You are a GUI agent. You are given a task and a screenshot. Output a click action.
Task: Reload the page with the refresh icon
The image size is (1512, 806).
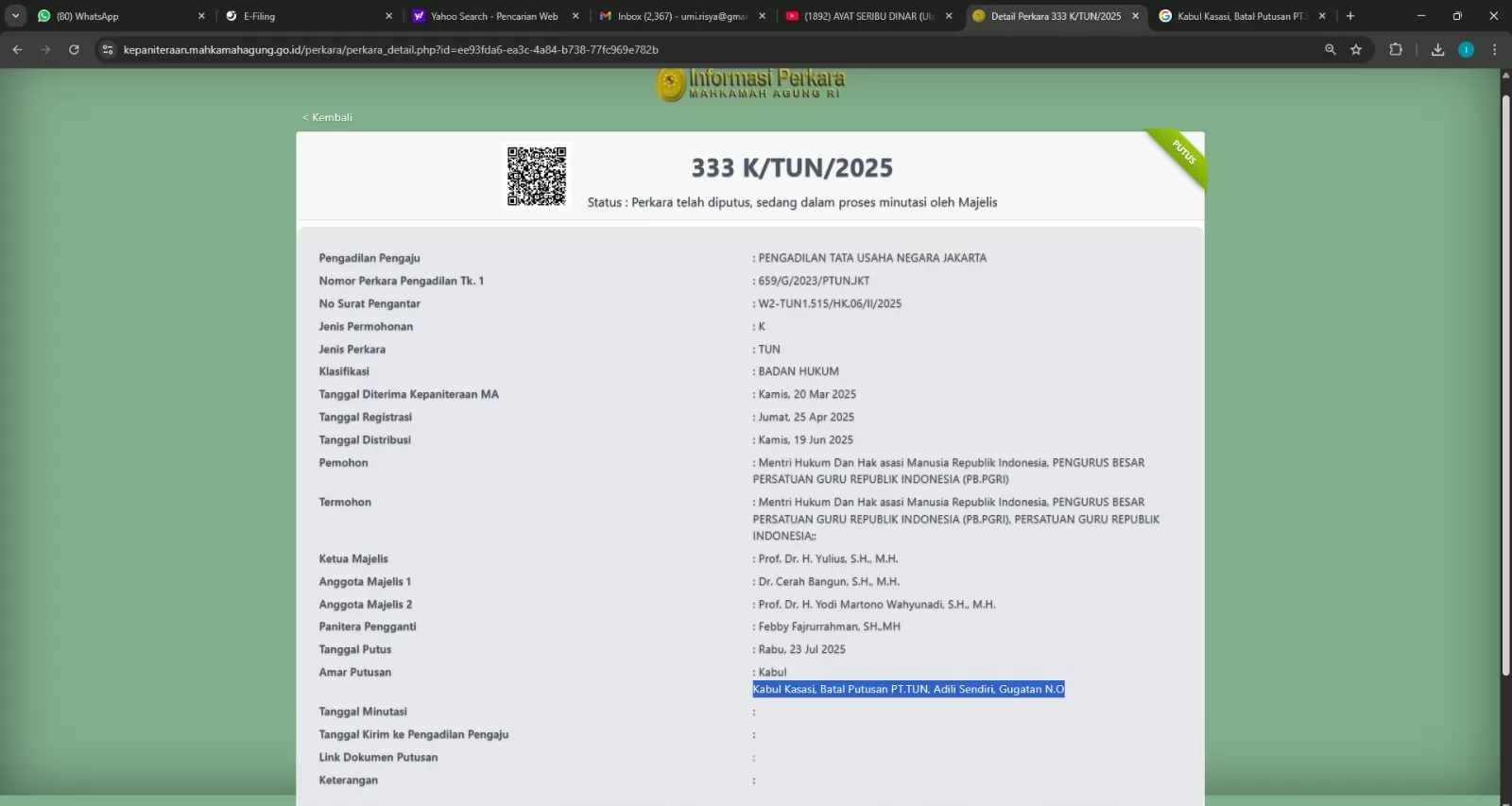point(74,50)
